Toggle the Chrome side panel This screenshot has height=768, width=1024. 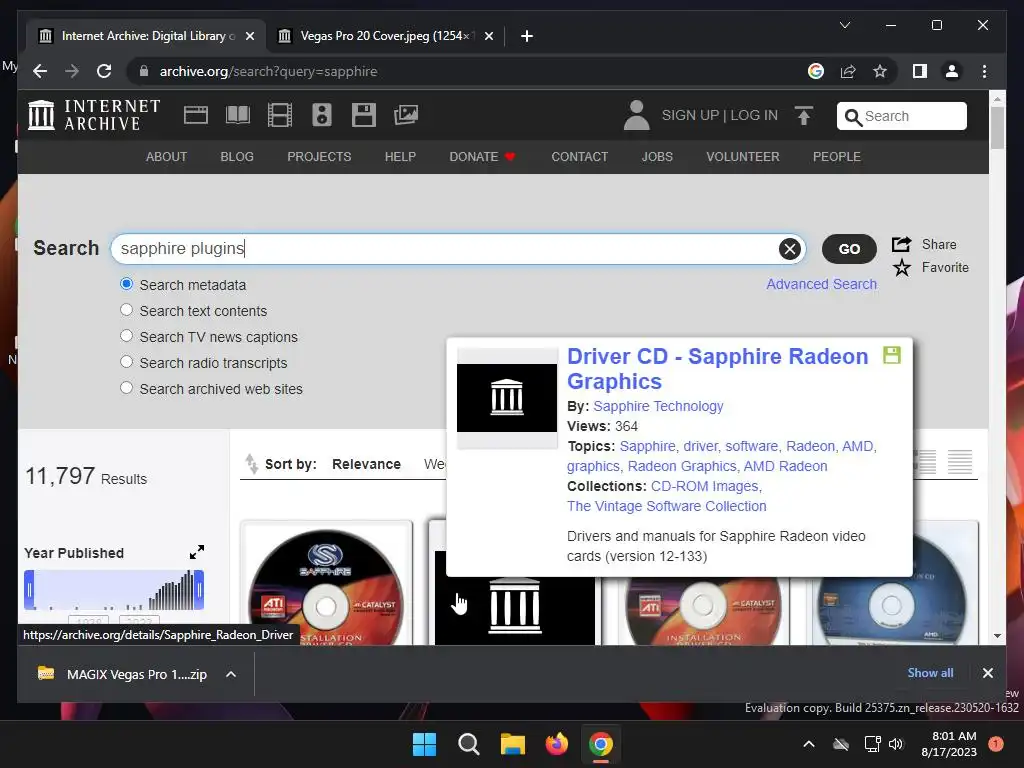pos(920,71)
